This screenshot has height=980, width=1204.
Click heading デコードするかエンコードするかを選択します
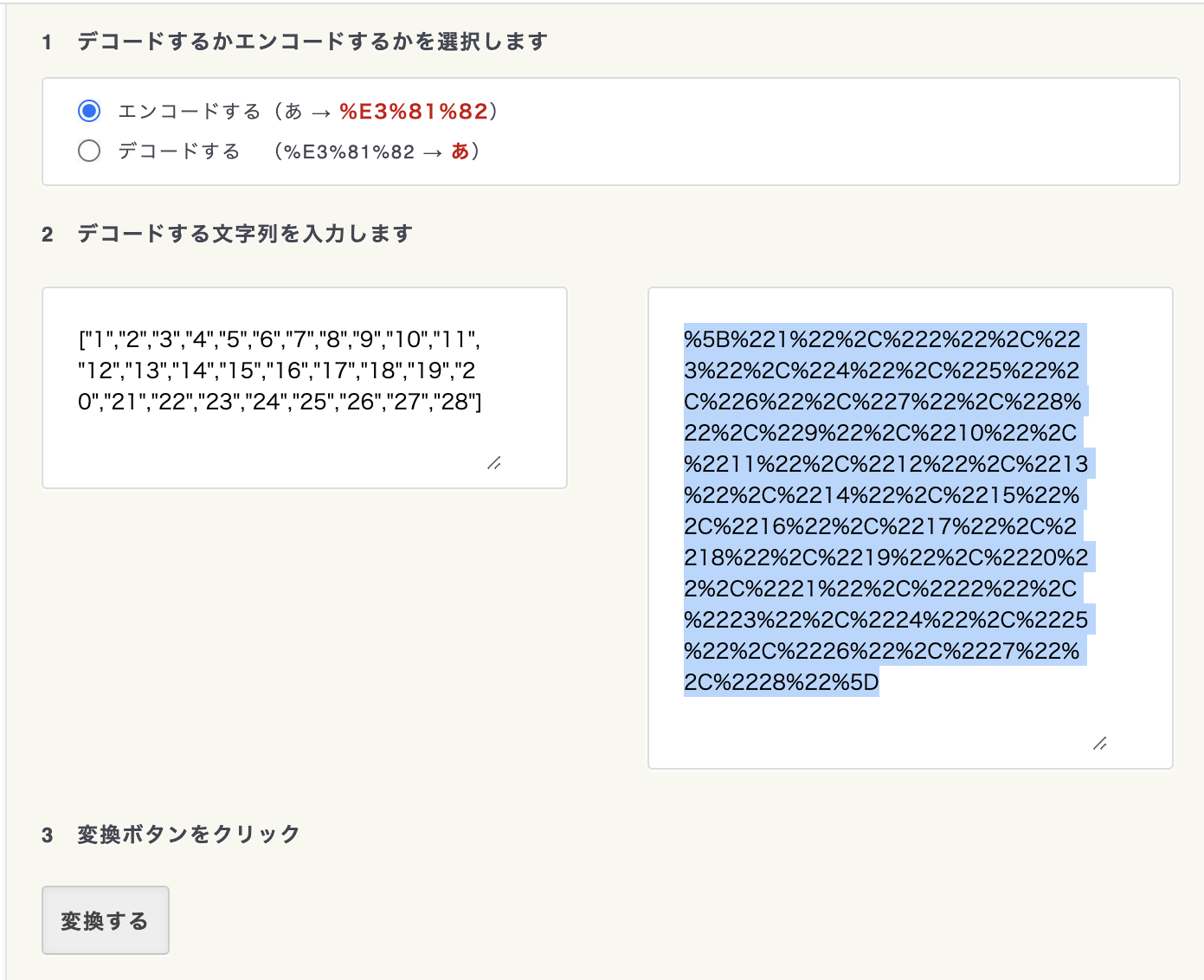click(312, 42)
